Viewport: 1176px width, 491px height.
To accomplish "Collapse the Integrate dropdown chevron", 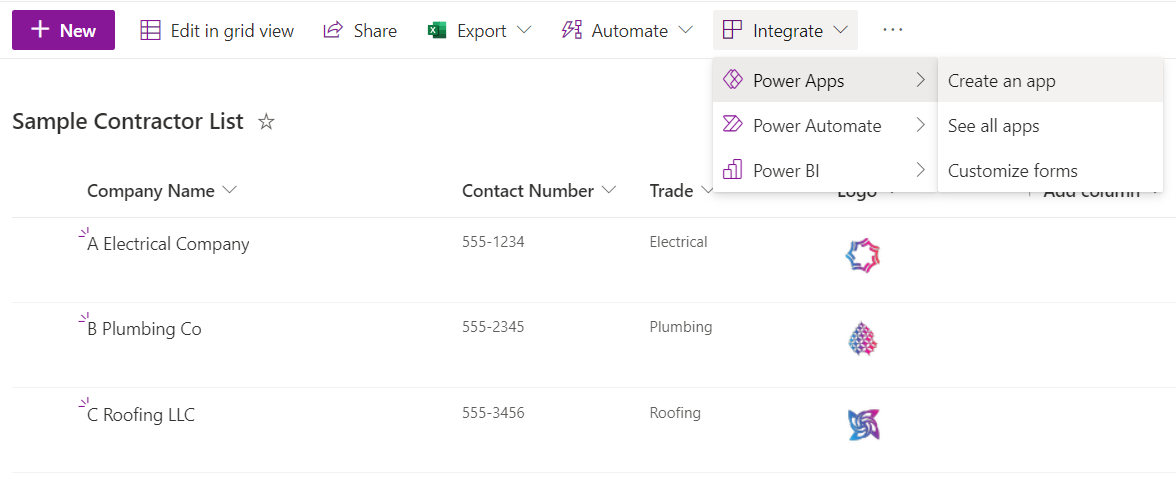I will 840,31.
